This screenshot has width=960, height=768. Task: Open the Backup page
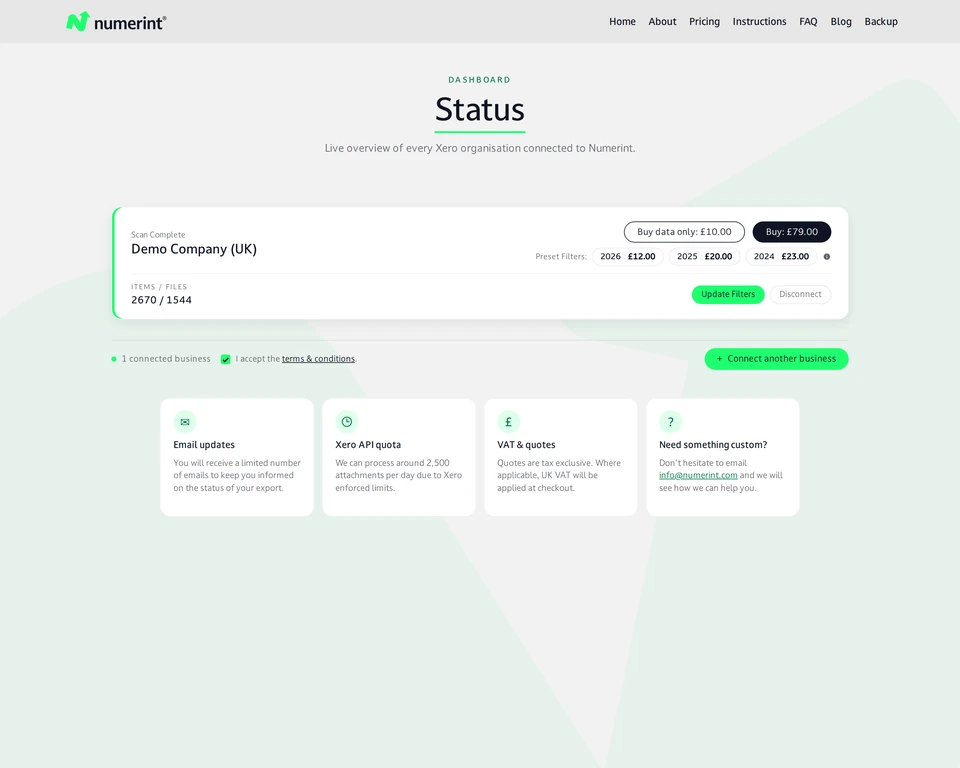(x=881, y=21)
